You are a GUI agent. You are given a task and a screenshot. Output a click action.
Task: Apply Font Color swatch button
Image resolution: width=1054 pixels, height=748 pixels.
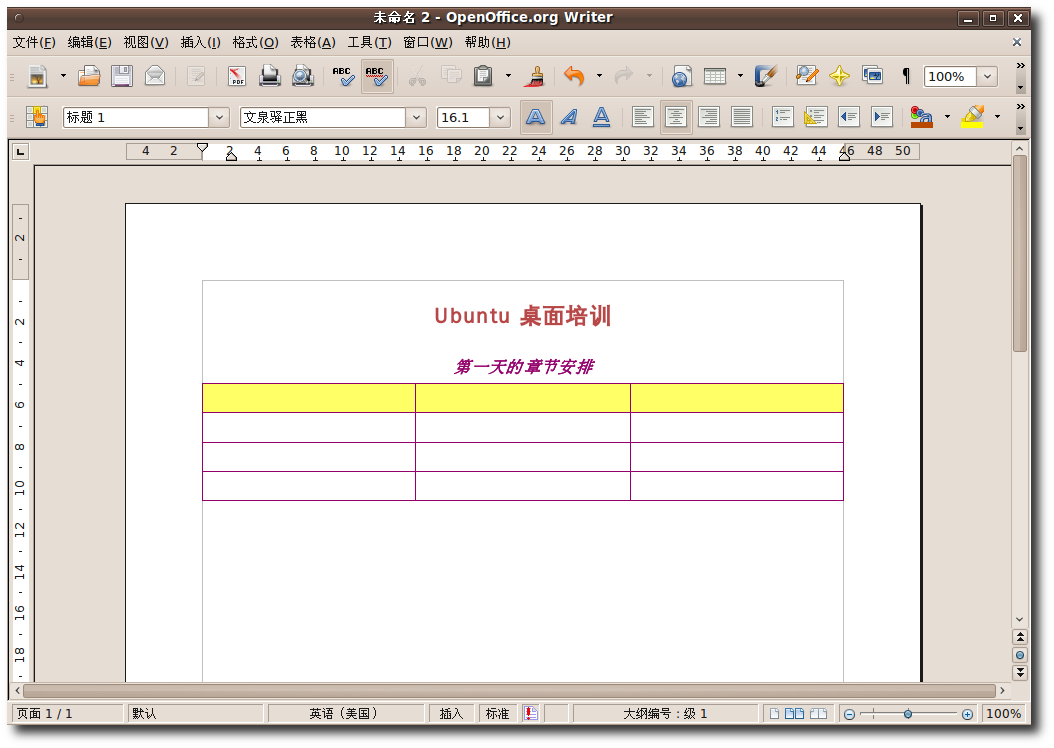(922, 118)
